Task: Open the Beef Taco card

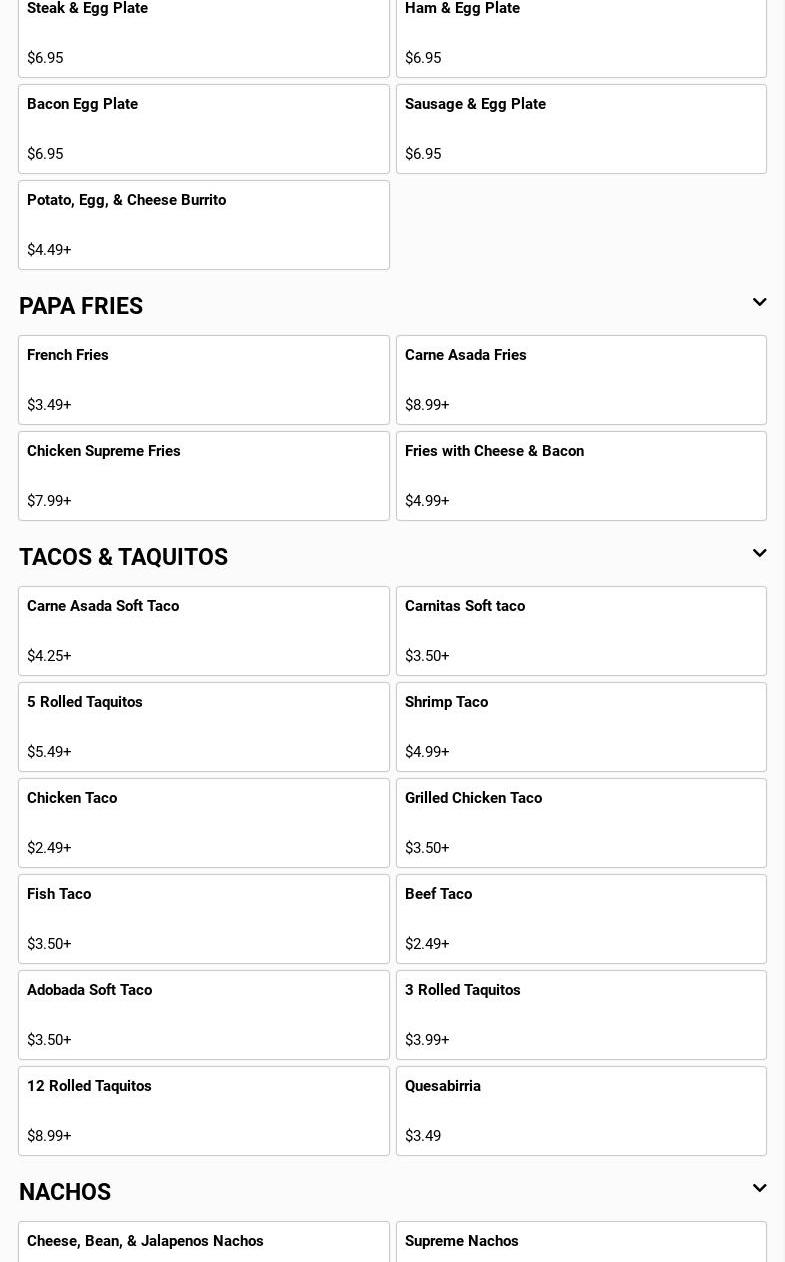Action: [581, 919]
